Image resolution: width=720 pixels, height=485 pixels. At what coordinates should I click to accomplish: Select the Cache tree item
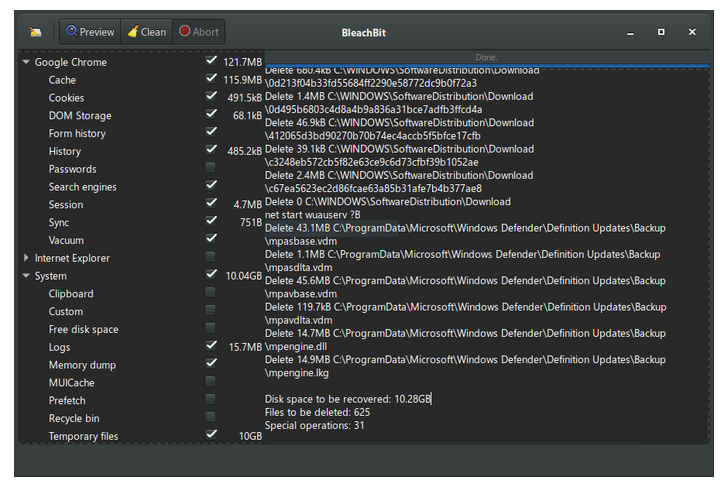click(x=62, y=80)
